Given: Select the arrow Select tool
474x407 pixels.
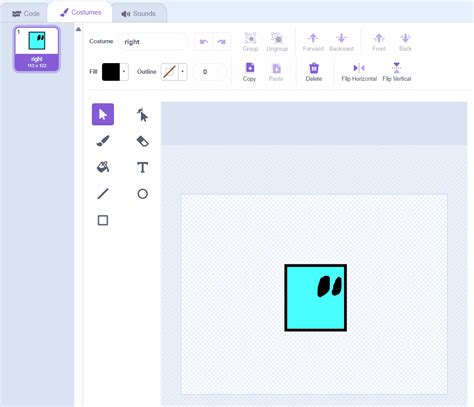Looking at the screenshot, I should (103, 114).
